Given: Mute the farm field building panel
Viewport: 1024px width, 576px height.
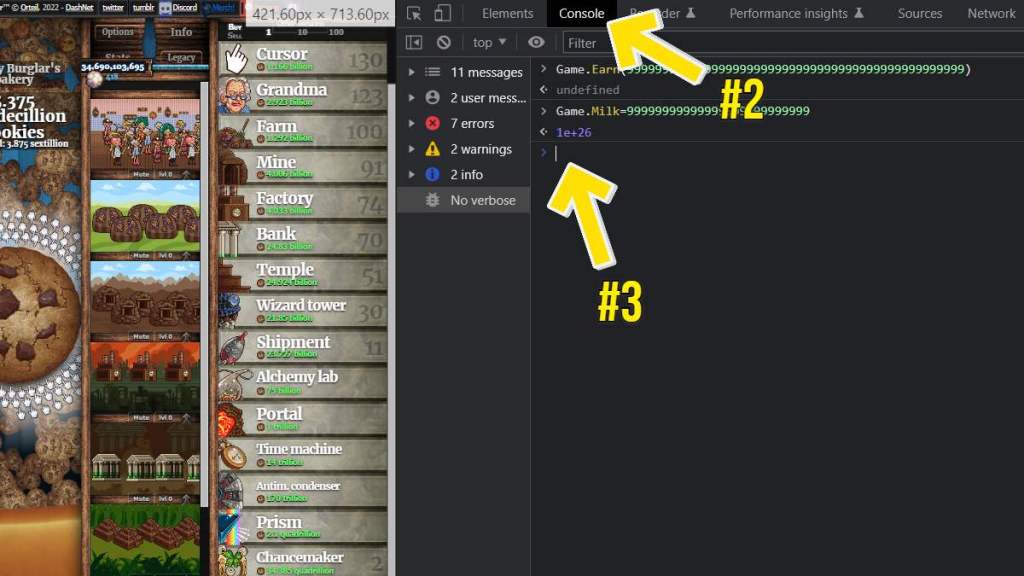Looking at the screenshot, I should (141, 255).
